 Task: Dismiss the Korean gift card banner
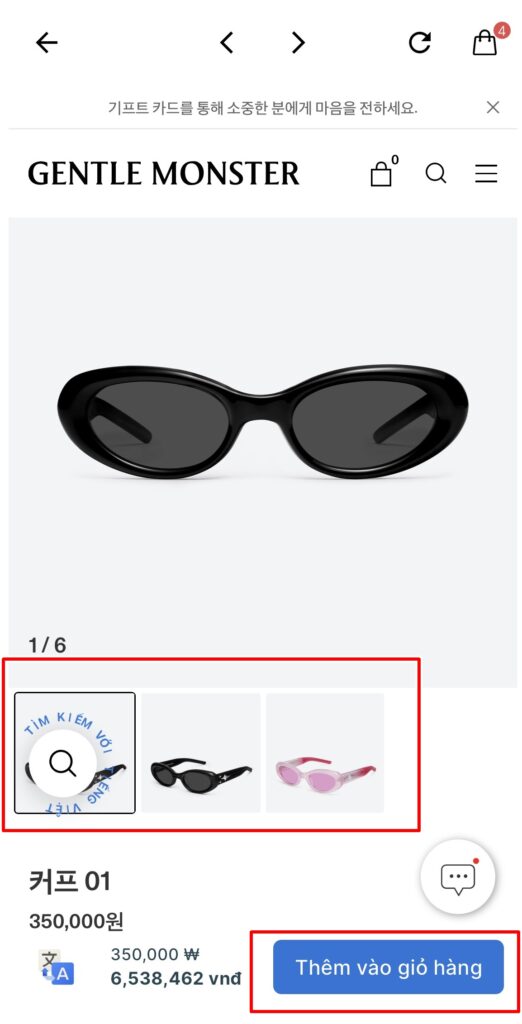493,107
